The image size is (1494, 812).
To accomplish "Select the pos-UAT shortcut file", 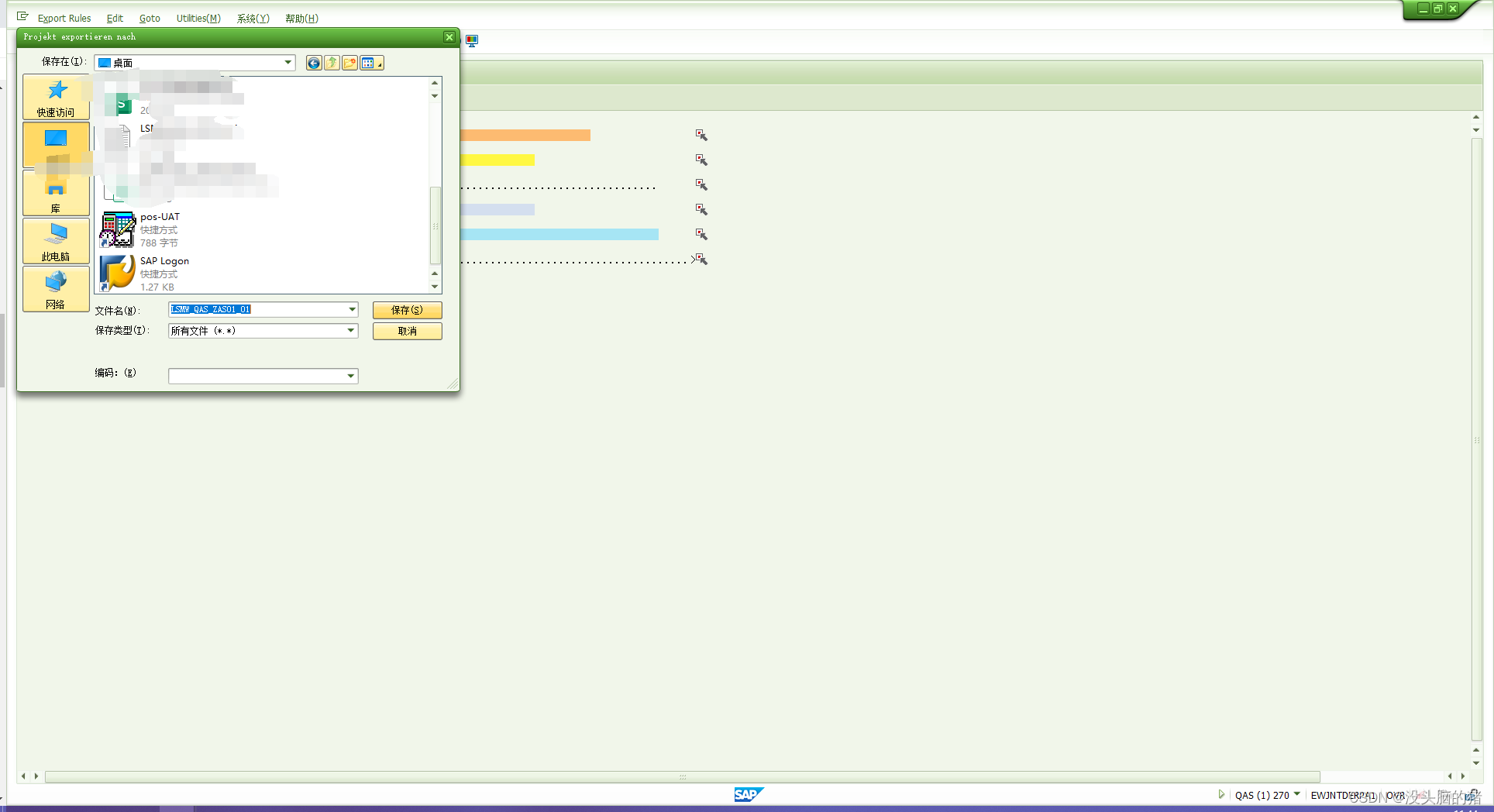I will point(141,229).
